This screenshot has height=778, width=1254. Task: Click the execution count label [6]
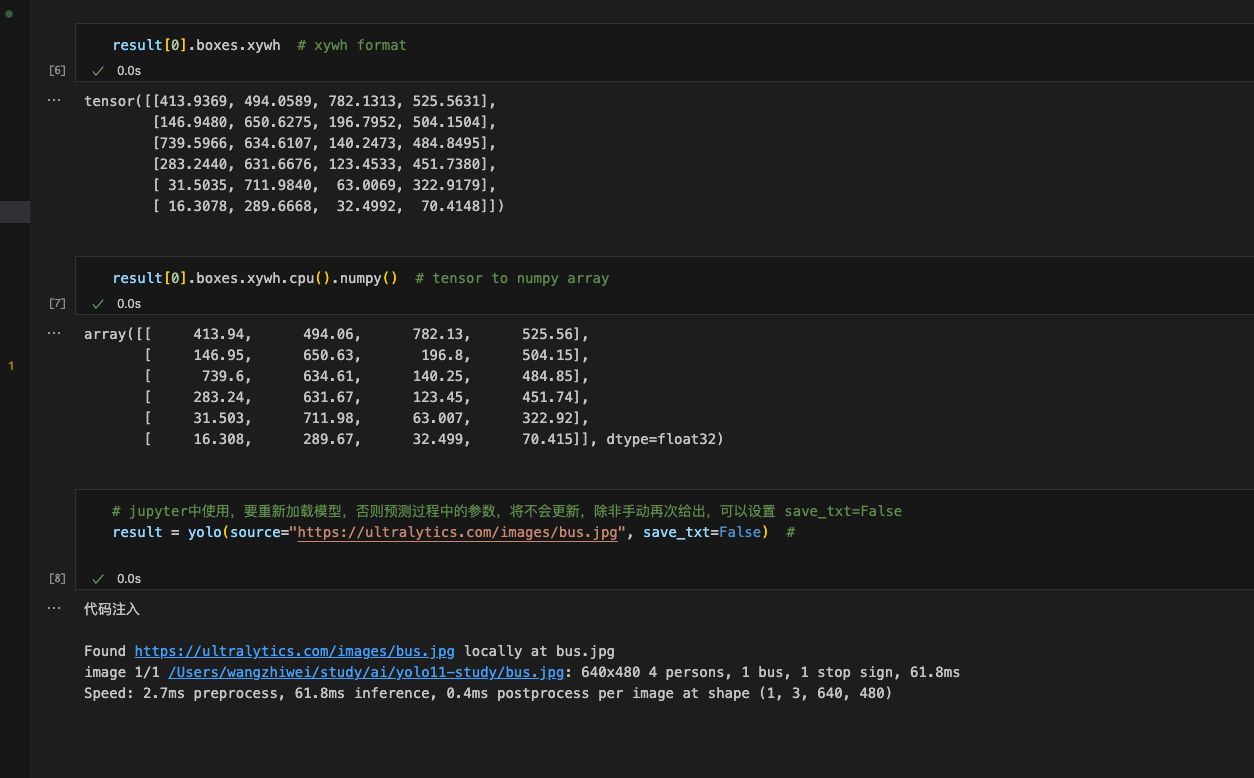[57, 71]
